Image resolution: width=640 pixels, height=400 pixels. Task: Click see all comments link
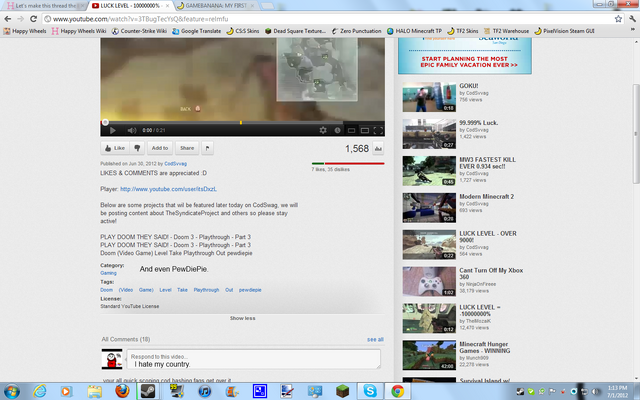tap(375, 339)
